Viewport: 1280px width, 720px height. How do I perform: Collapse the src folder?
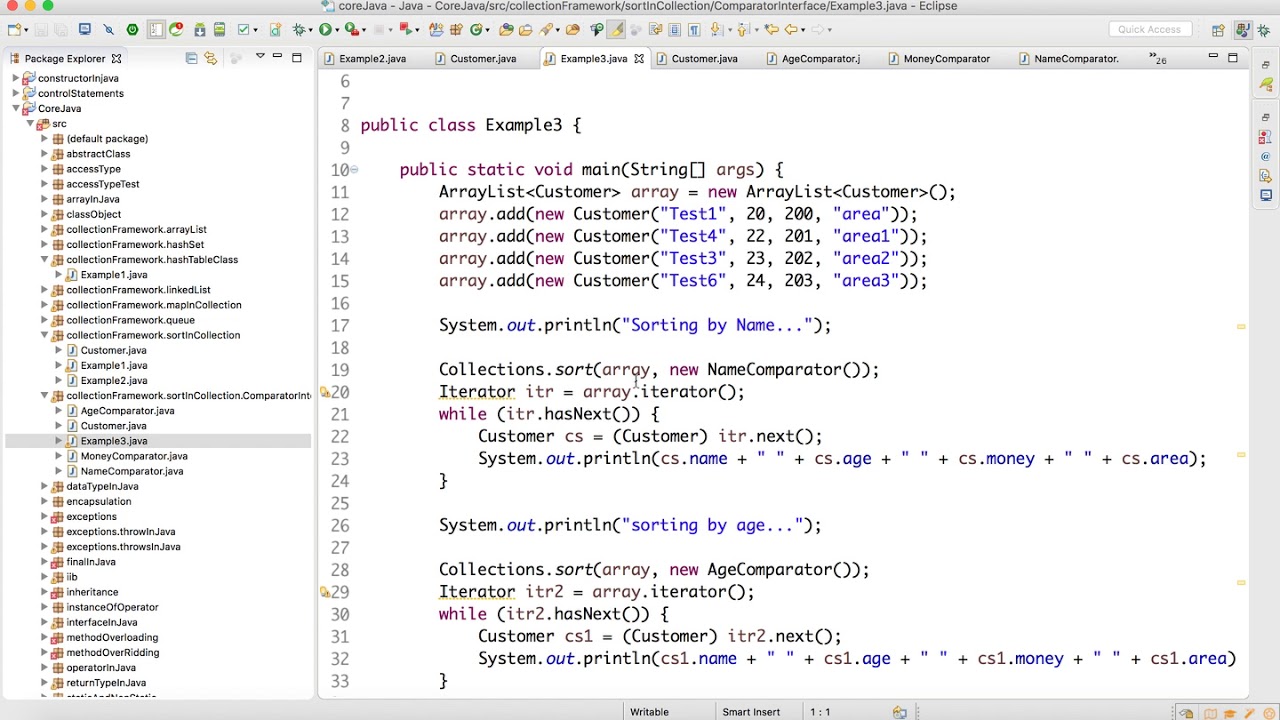[x=30, y=123]
